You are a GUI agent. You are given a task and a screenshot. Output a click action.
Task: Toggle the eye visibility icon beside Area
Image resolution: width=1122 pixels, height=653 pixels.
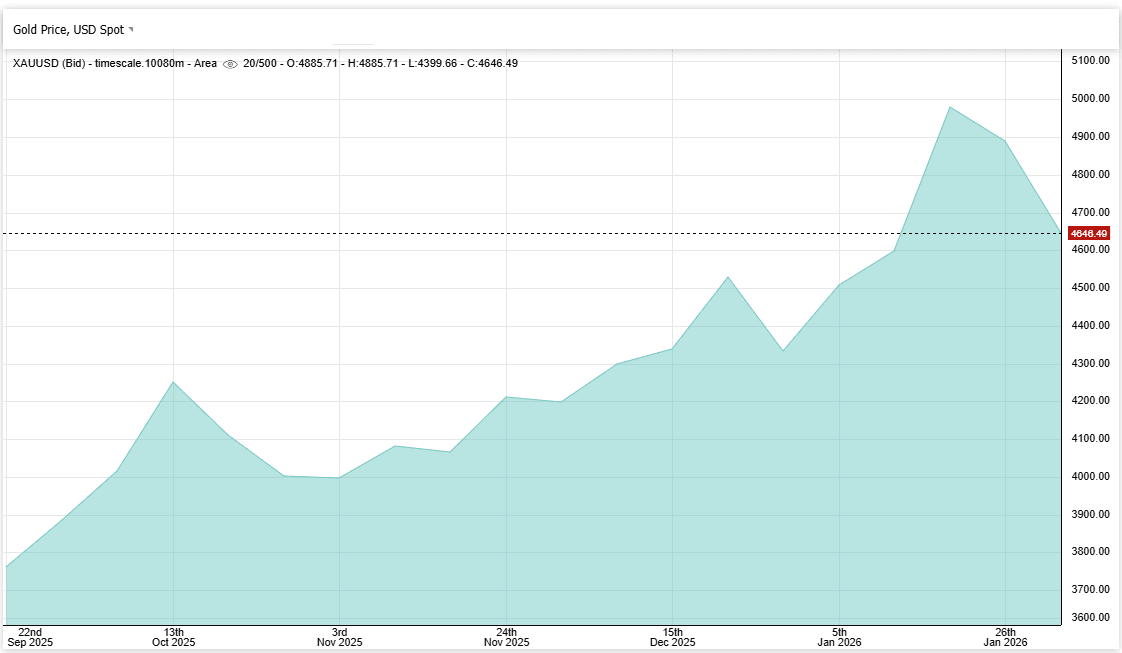230,64
